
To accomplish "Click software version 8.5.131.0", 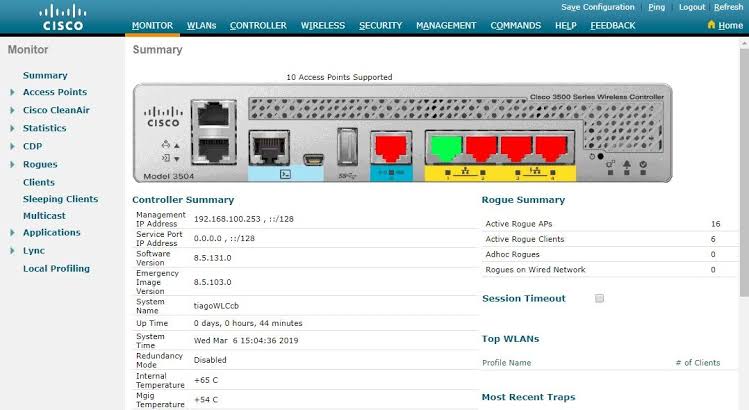I will pyautogui.click(x=213, y=258).
